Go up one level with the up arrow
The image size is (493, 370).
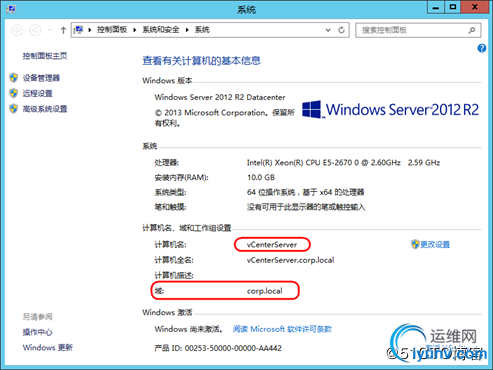63,30
